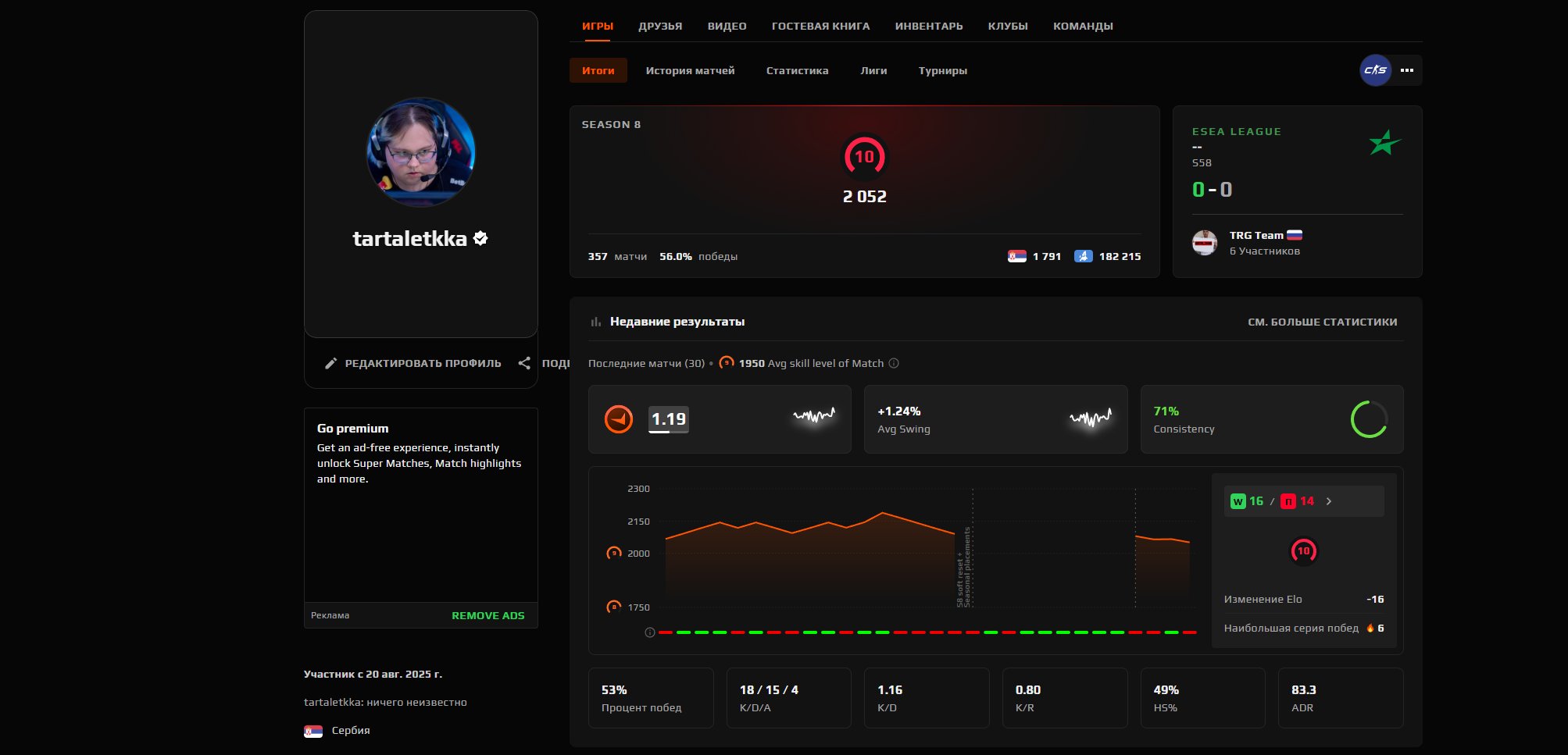Click the 0.80 K/R card
The height and width of the screenshot is (755, 1568).
(1065, 698)
